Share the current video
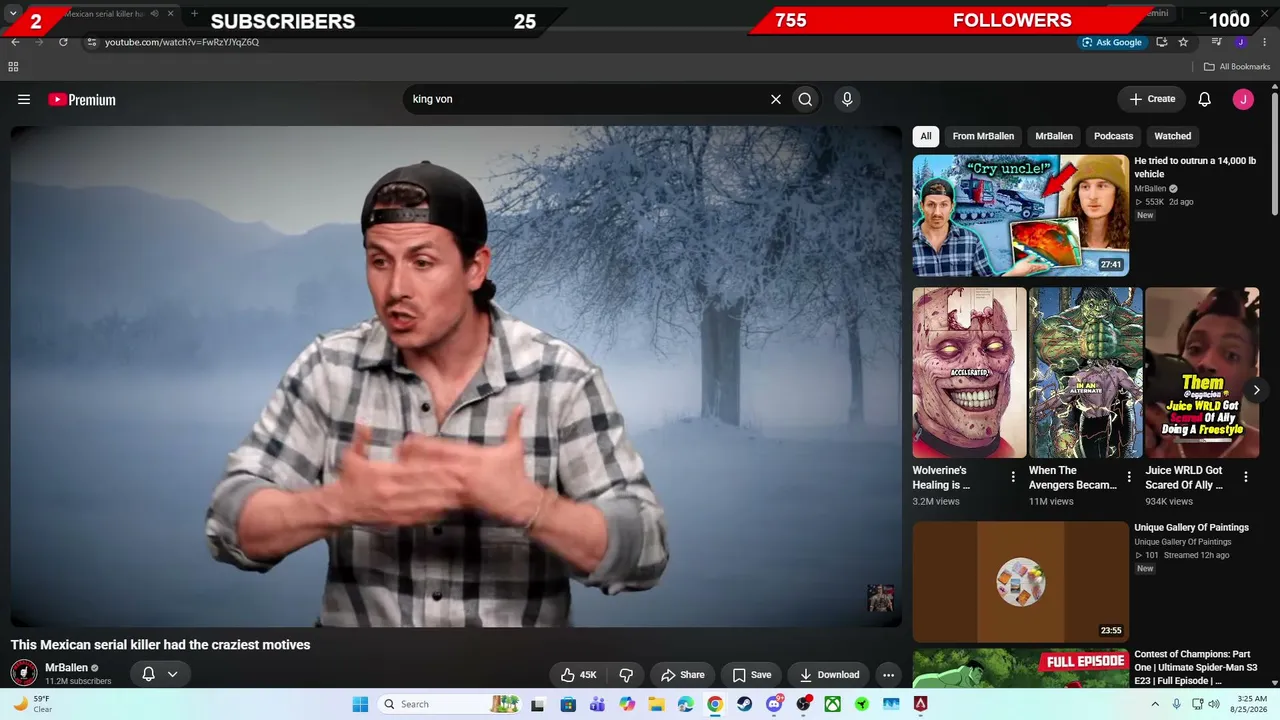 coord(682,675)
